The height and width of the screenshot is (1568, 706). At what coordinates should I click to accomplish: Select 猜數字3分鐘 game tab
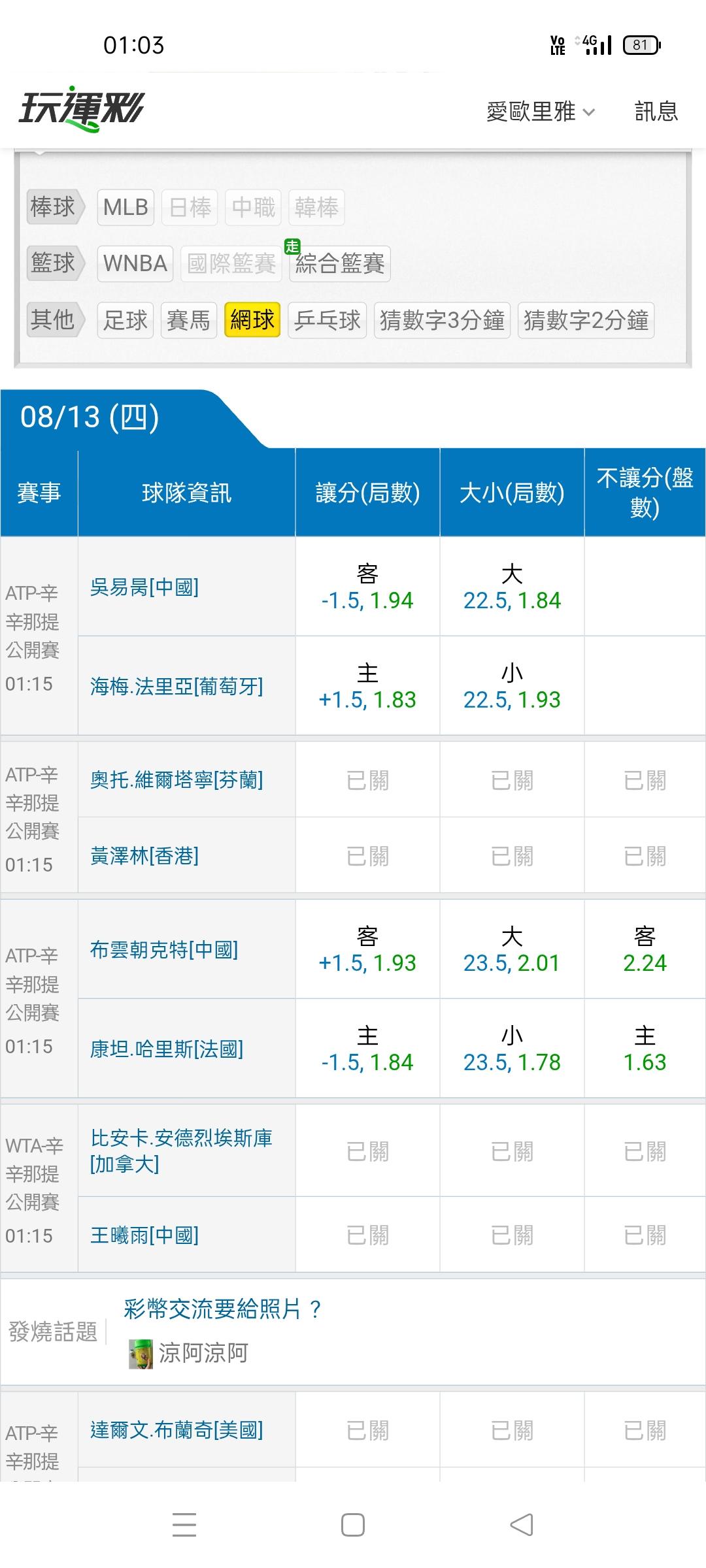pos(443,320)
